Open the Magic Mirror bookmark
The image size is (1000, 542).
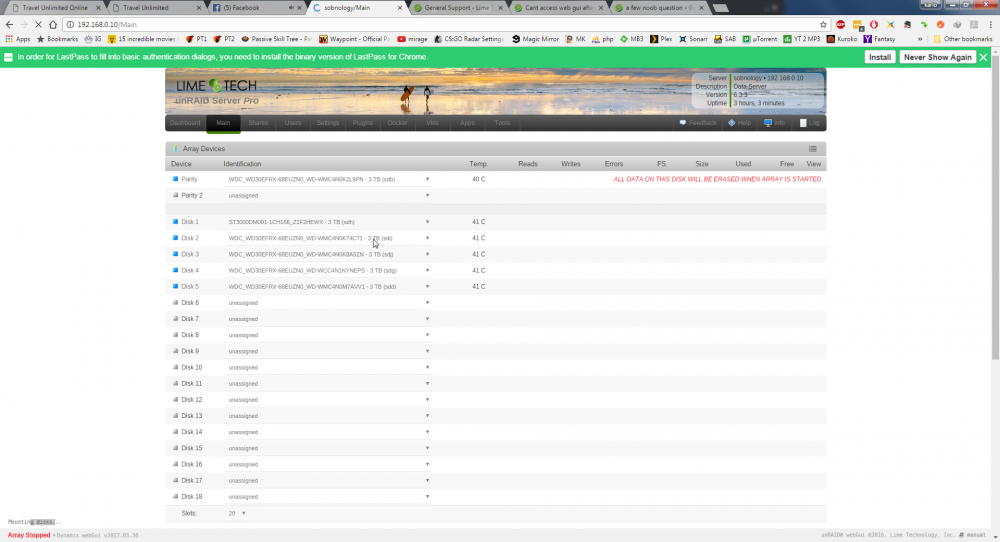535,39
